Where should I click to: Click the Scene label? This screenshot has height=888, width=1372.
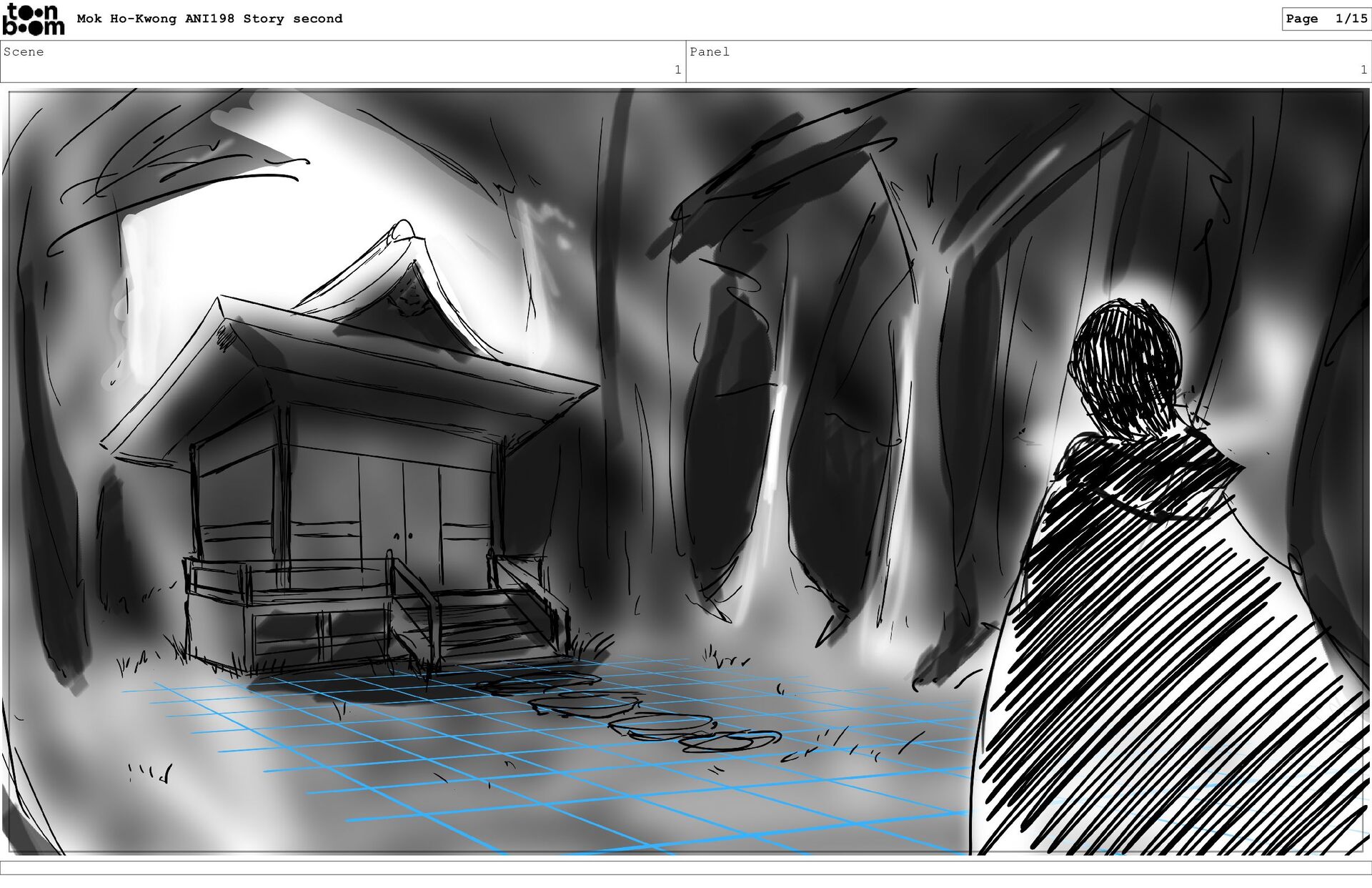(24, 51)
